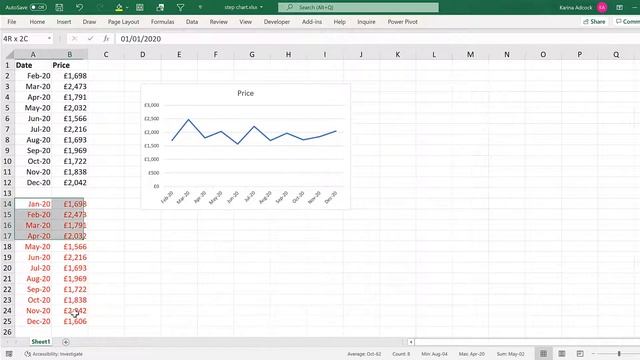Toggle the AutoSave switch

pyautogui.click(x=38, y=7)
